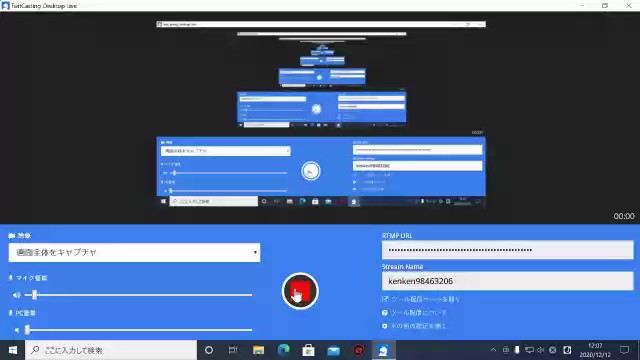Click the RTMP URL input field
Image resolution: width=640 pixels, height=360 pixels.
pyautogui.click(x=507, y=250)
